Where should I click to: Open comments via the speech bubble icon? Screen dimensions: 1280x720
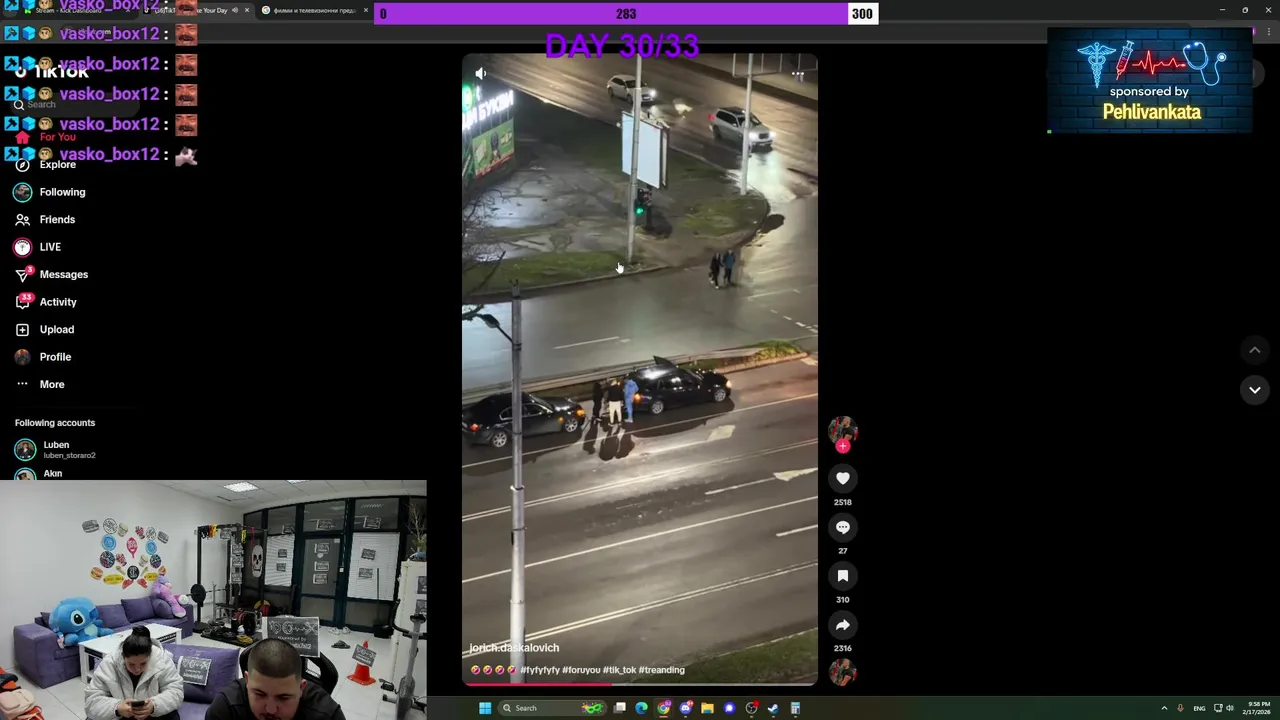coord(843,528)
